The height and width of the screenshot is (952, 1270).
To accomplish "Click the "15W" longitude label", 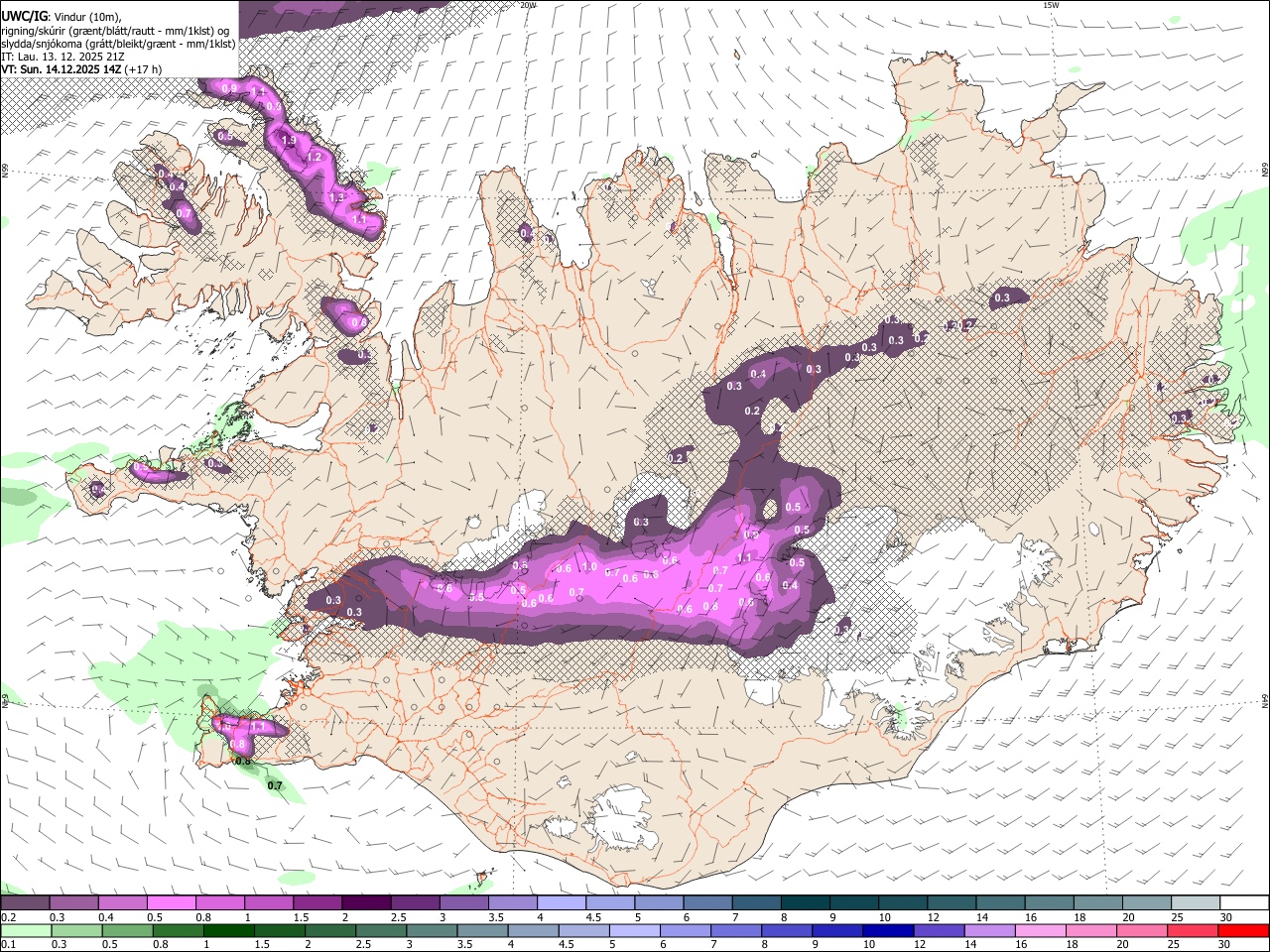I will tap(1050, 5).
